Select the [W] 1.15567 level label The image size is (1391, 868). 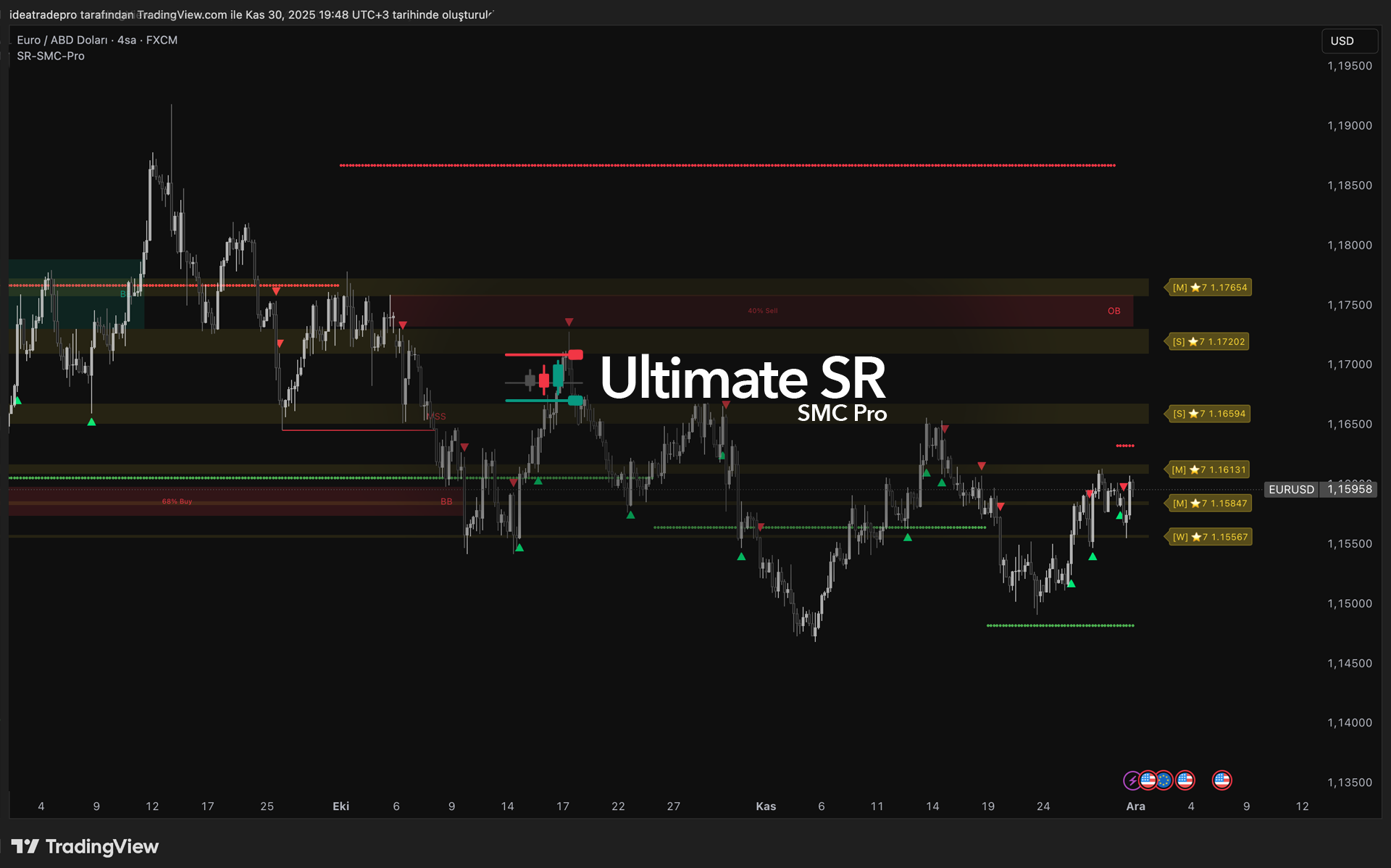click(x=1209, y=537)
